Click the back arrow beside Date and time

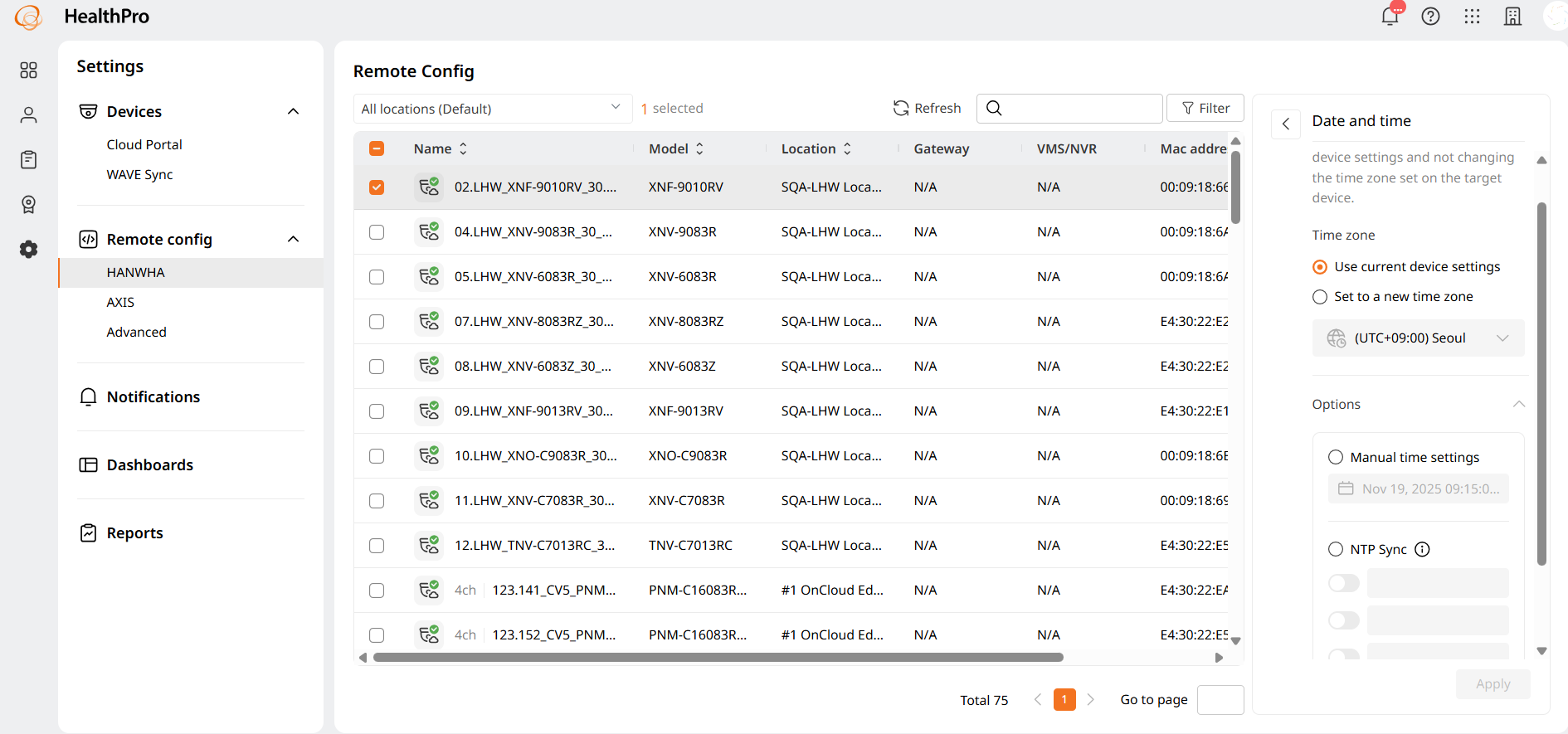click(1285, 124)
